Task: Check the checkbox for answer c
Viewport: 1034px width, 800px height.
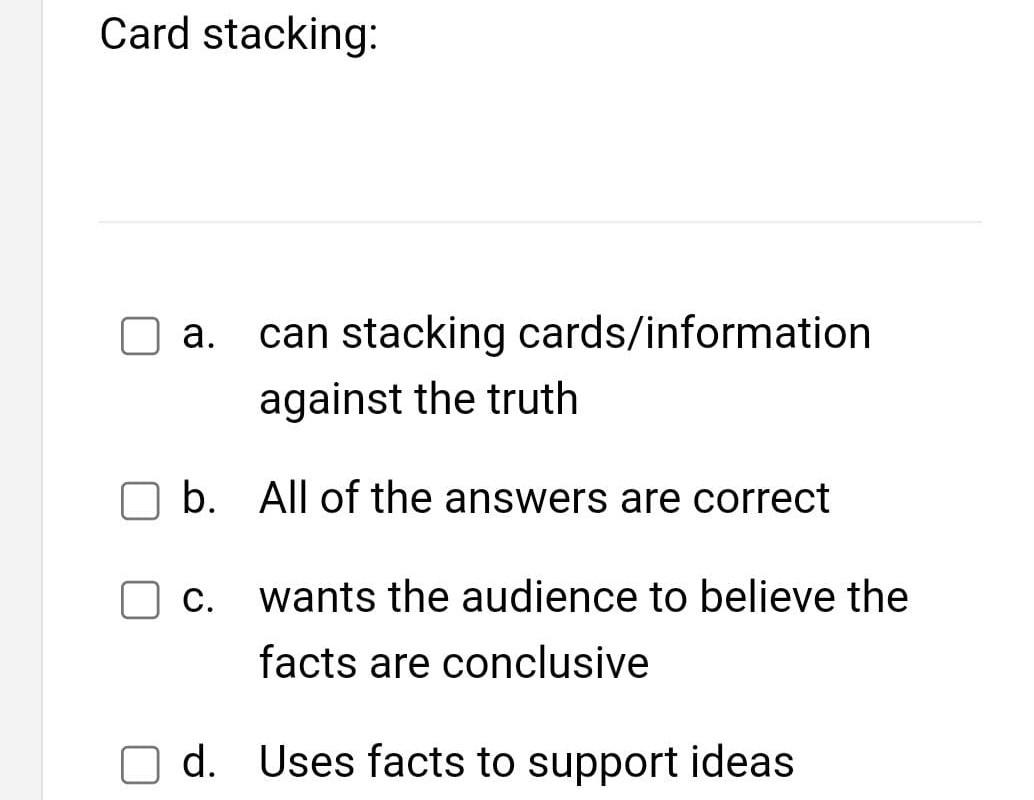Action: 140,600
